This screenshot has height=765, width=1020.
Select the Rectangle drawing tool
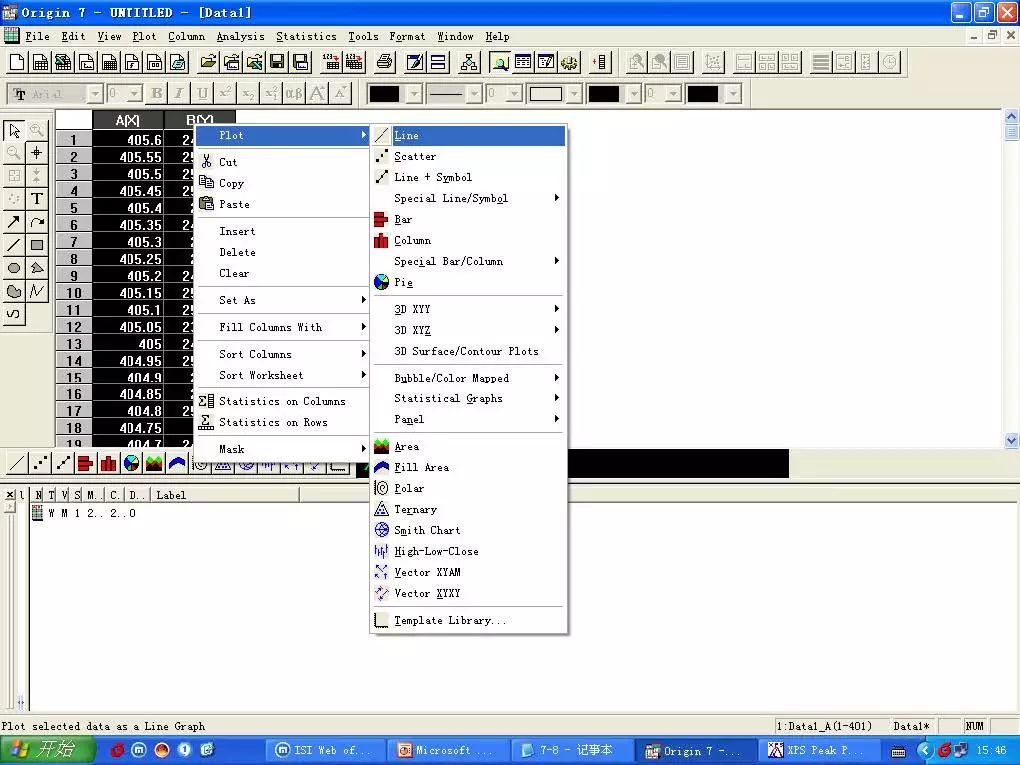click(37, 245)
